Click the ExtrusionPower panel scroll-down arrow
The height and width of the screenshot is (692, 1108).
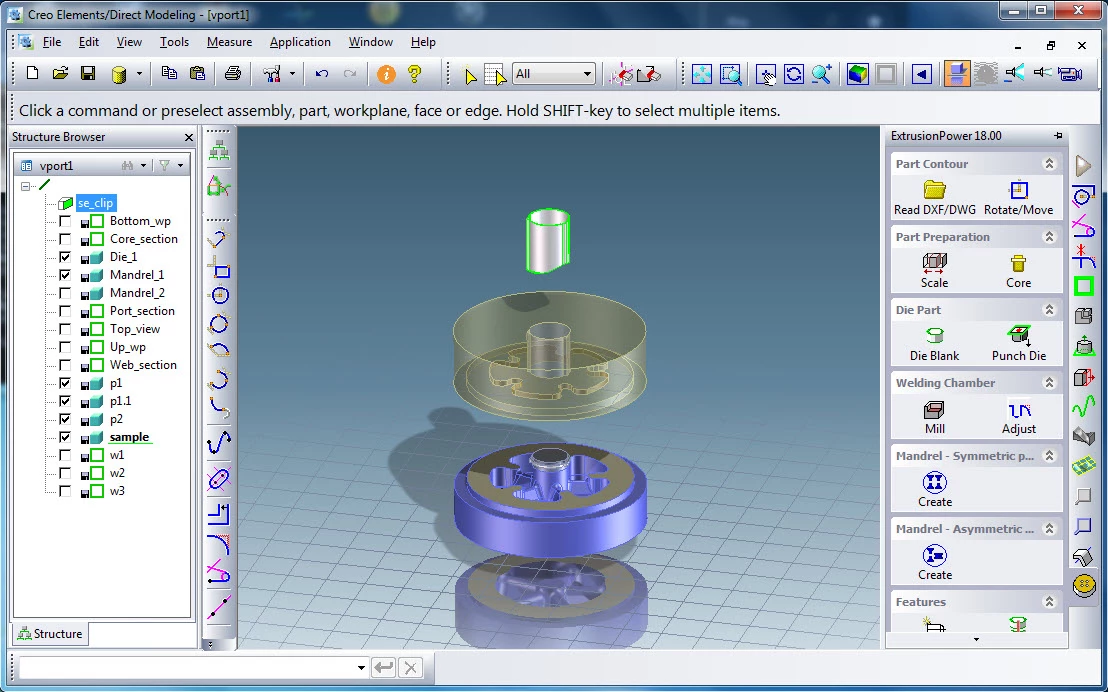[976, 640]
